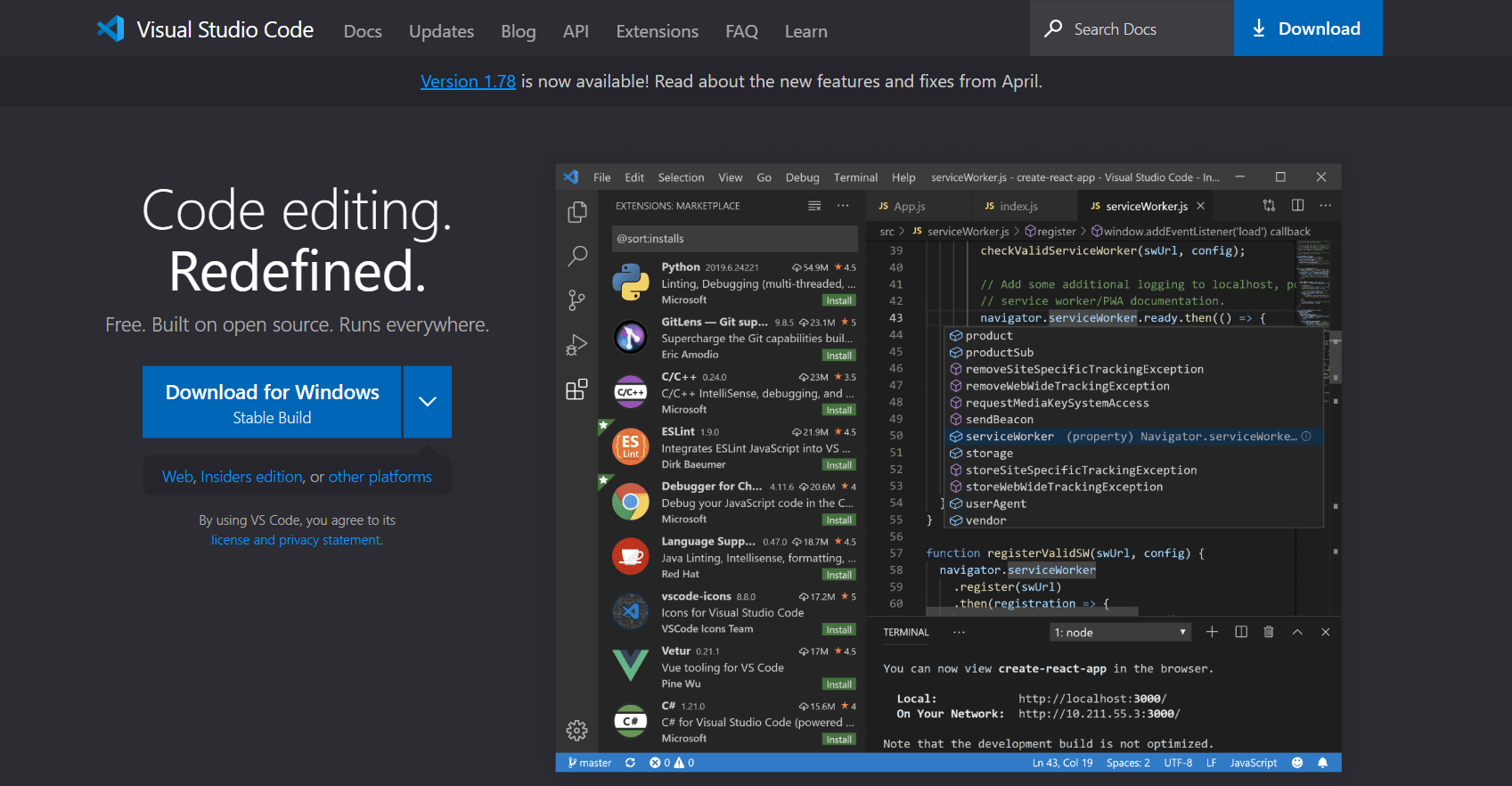Open the Explorer files icon in activity bar
Viewport: 1512px width, 786px height.
(x=577, y=212)
